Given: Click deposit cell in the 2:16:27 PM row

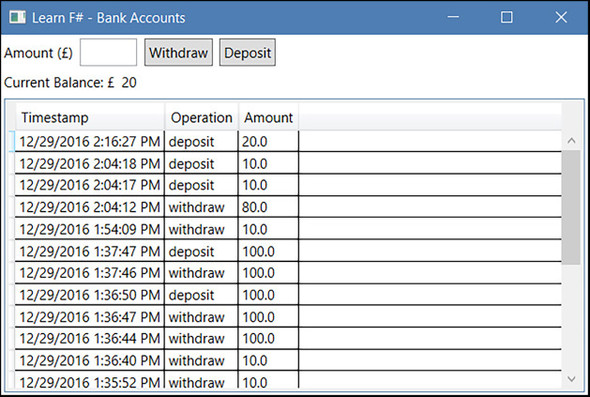Looking at the screenshot, I should click(201, 141).
